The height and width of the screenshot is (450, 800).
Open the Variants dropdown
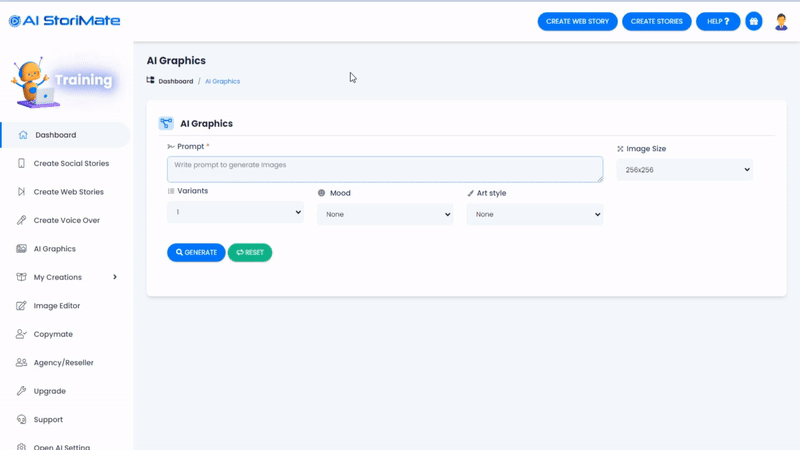[235, 212]
